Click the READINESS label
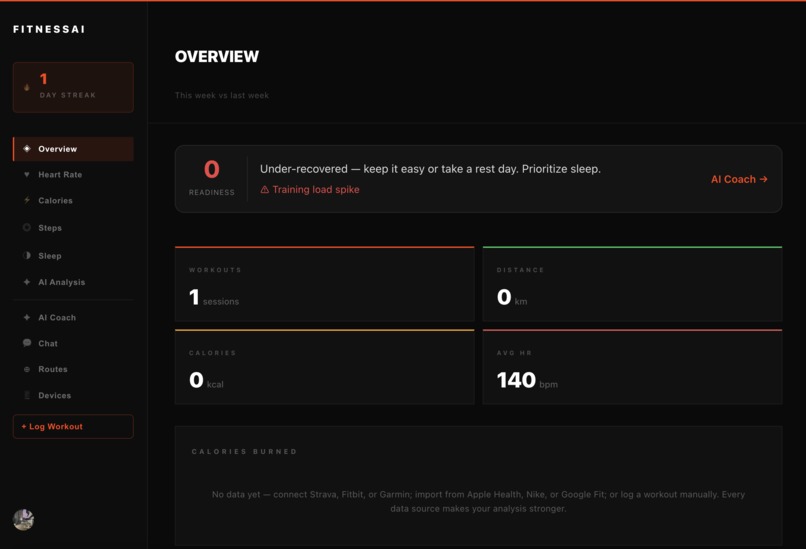Screen dimensions: 806x549 pos(212,192)
